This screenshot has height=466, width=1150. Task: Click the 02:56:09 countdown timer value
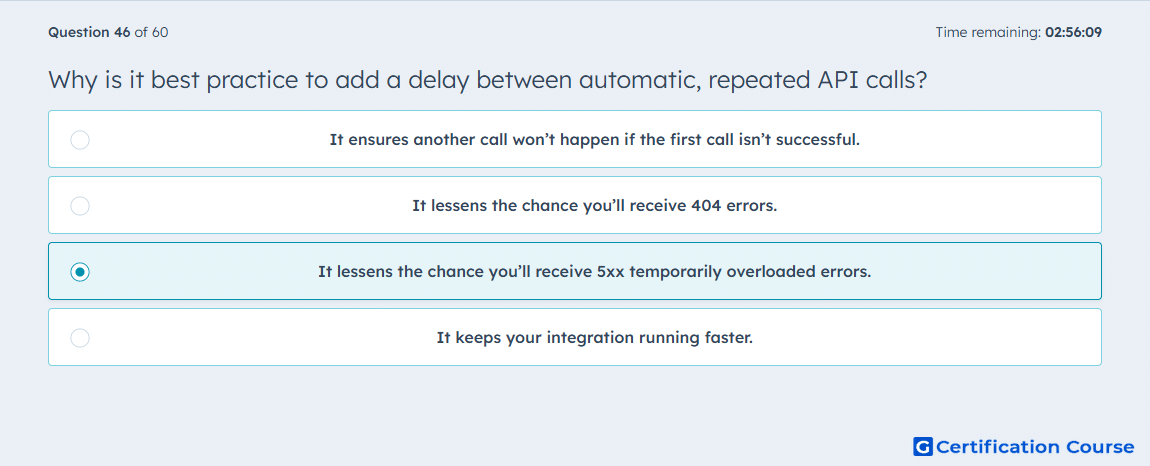click(1072, 32)
